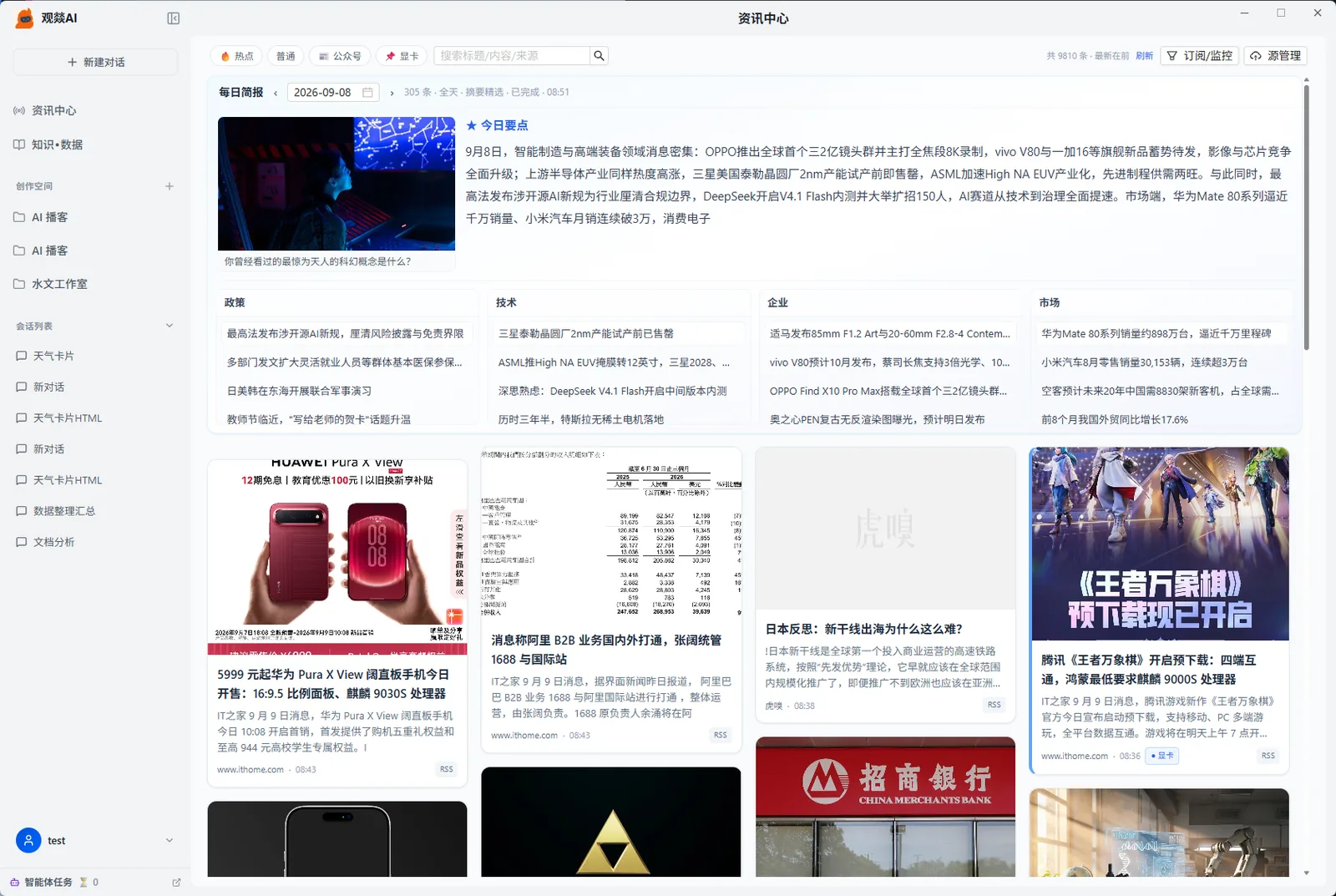Click the test user avatar

pyautogui.click(x=28, y=840)
